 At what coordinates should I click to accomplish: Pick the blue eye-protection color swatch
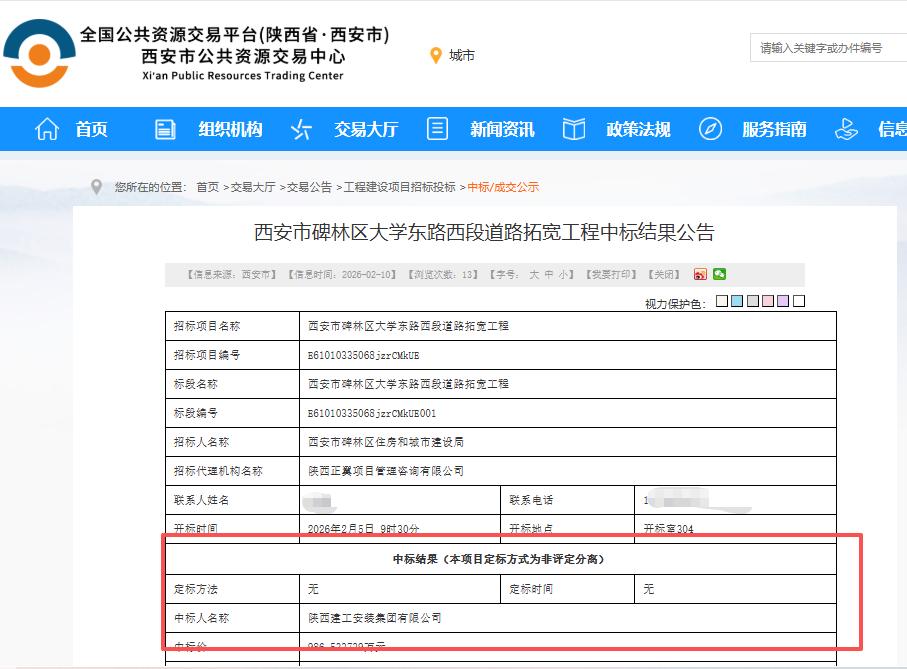pos(737,300)
